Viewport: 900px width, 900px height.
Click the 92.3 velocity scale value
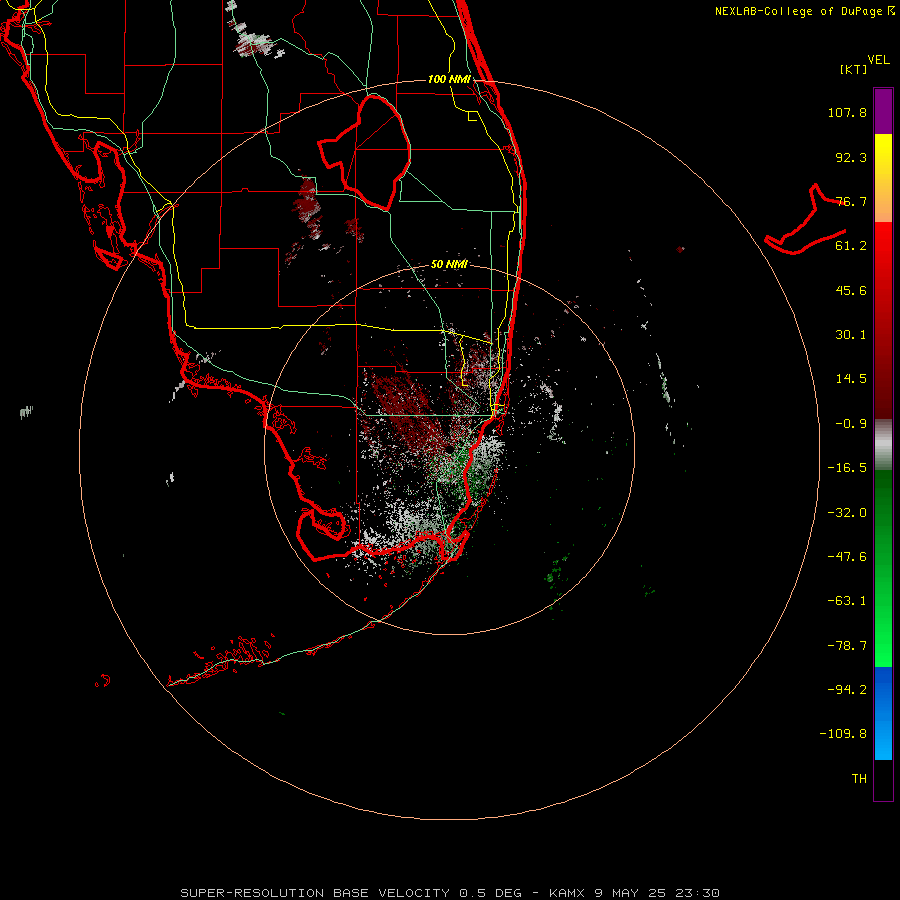[x=851, y=157]
